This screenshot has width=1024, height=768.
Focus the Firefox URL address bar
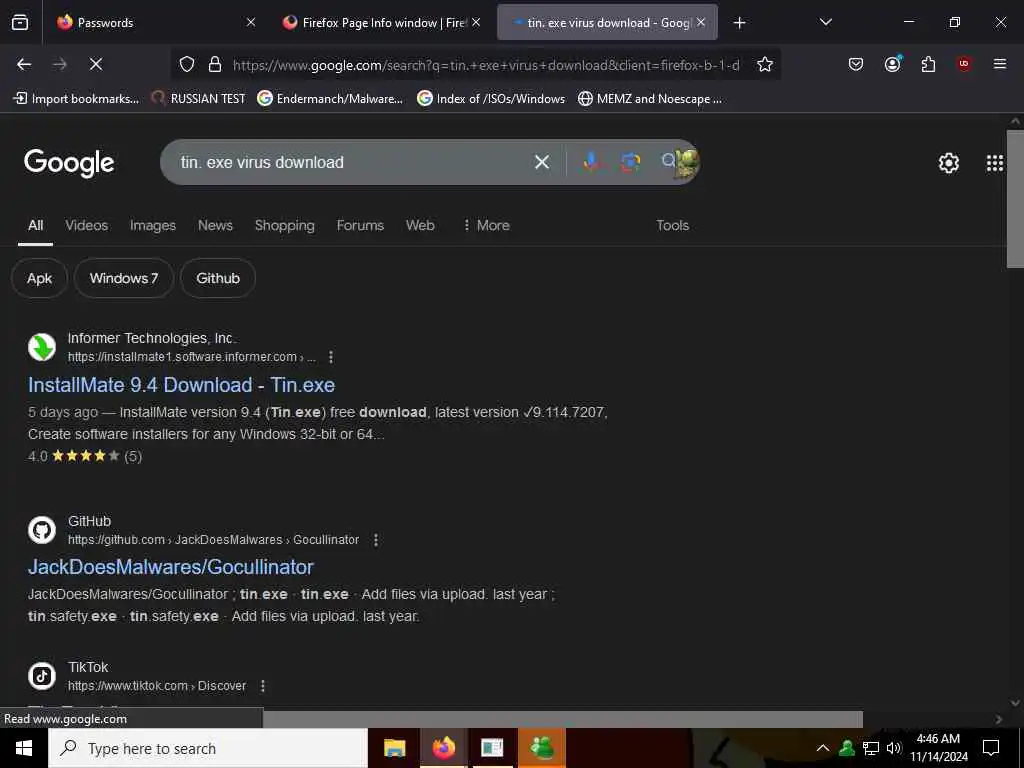pyautogui.click(x=486, y=65)
